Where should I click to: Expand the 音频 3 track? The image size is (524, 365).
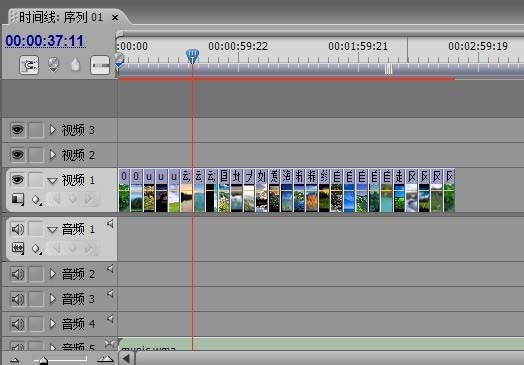pyautogui.click(x=52, y=299)
